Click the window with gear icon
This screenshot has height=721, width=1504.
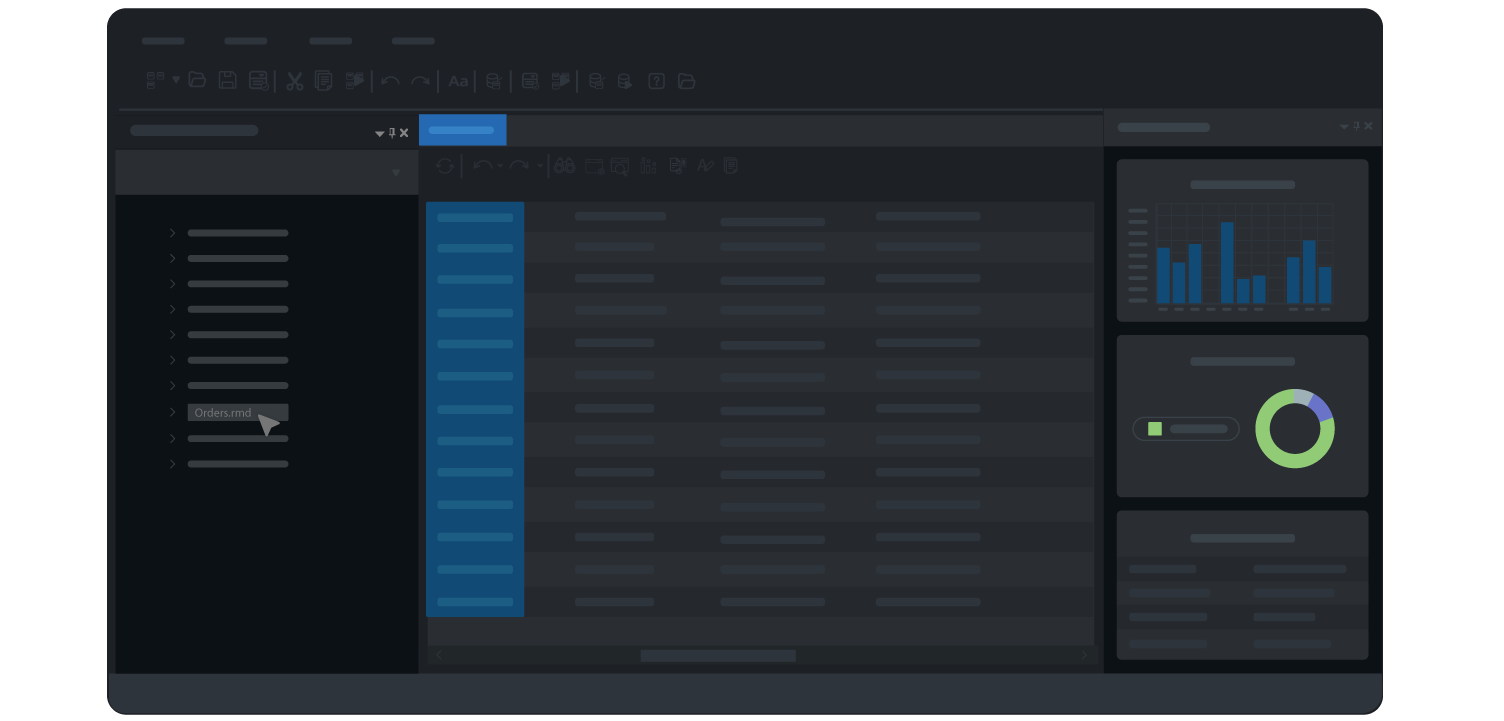point(594,166)
